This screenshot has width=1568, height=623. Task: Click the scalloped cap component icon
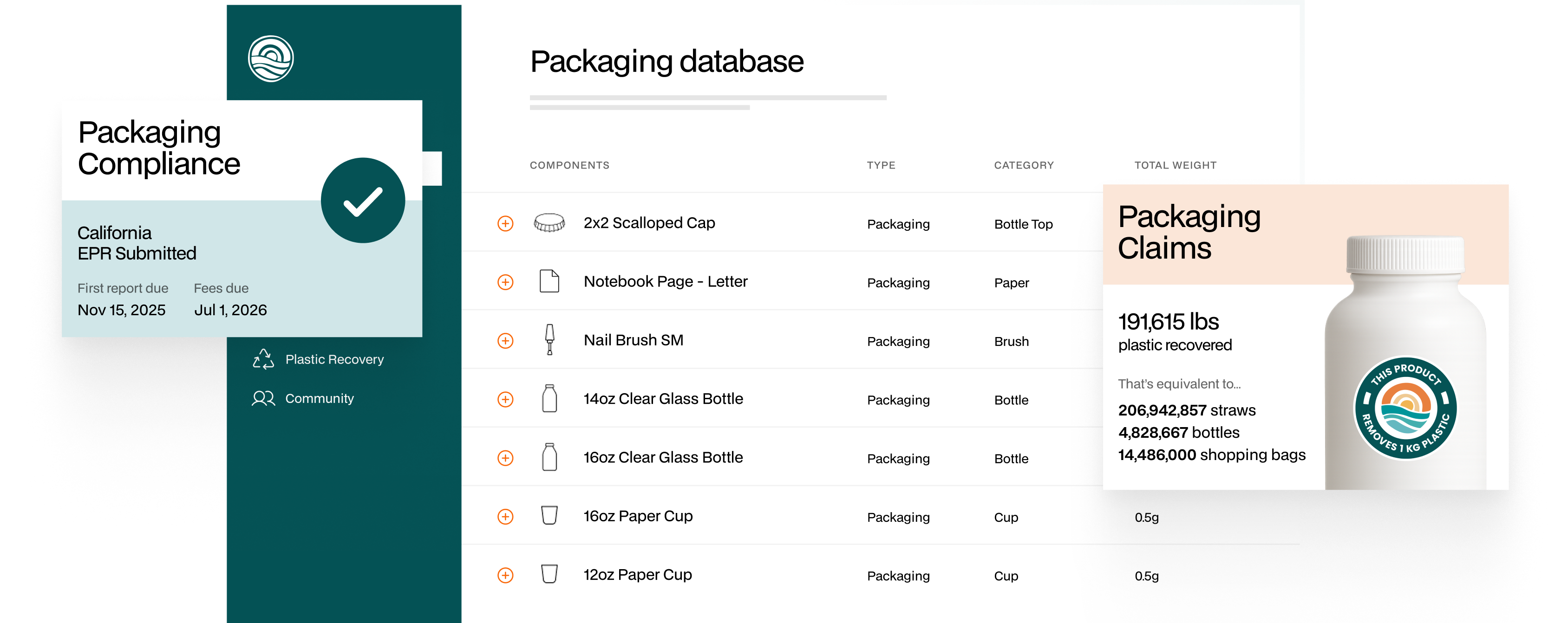coord(549,223)
